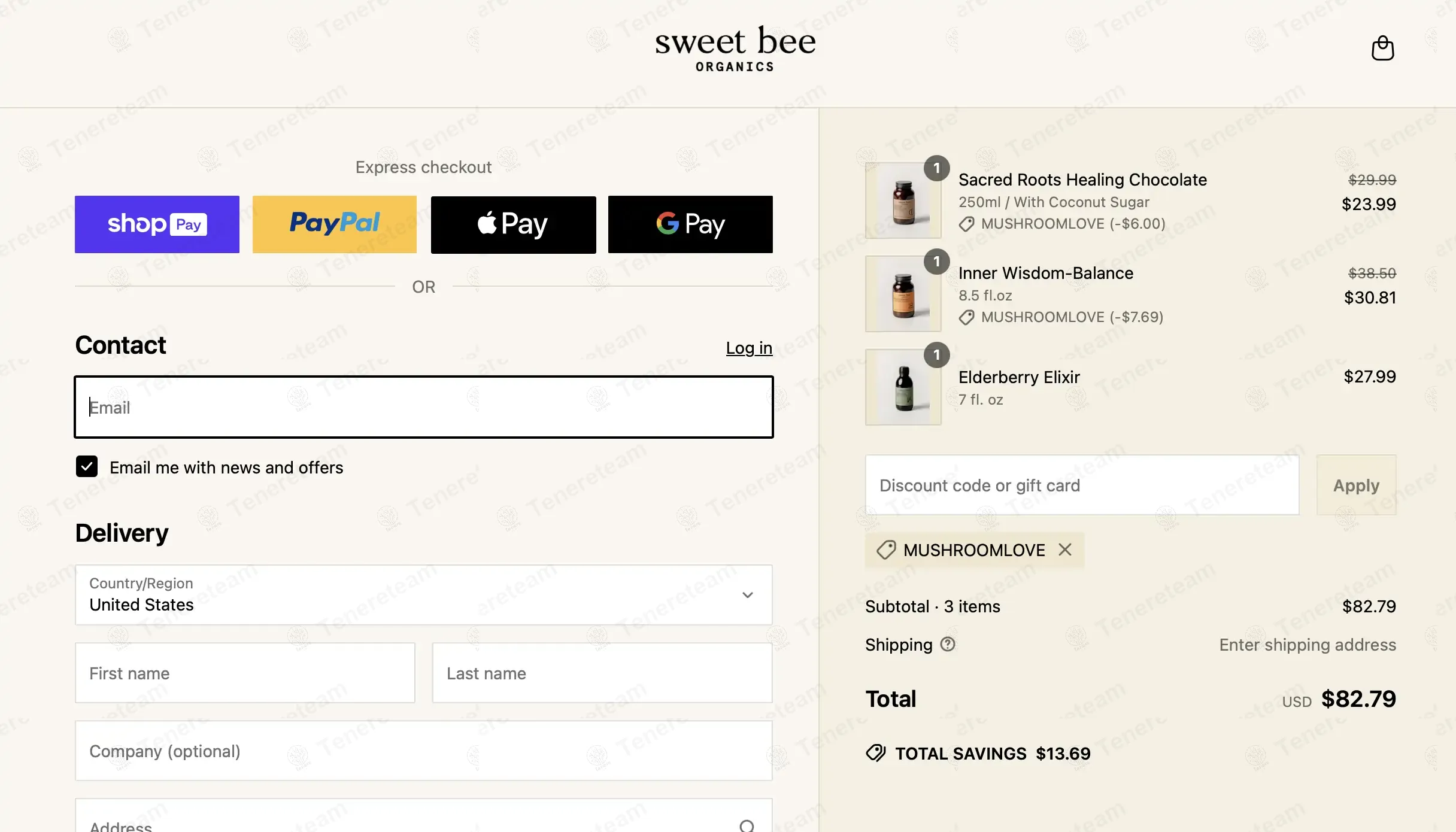Image resolution: width=1456 pixels, height=832 pixels.
Task: Pay with Shop Pay express button
Action: 157,224
